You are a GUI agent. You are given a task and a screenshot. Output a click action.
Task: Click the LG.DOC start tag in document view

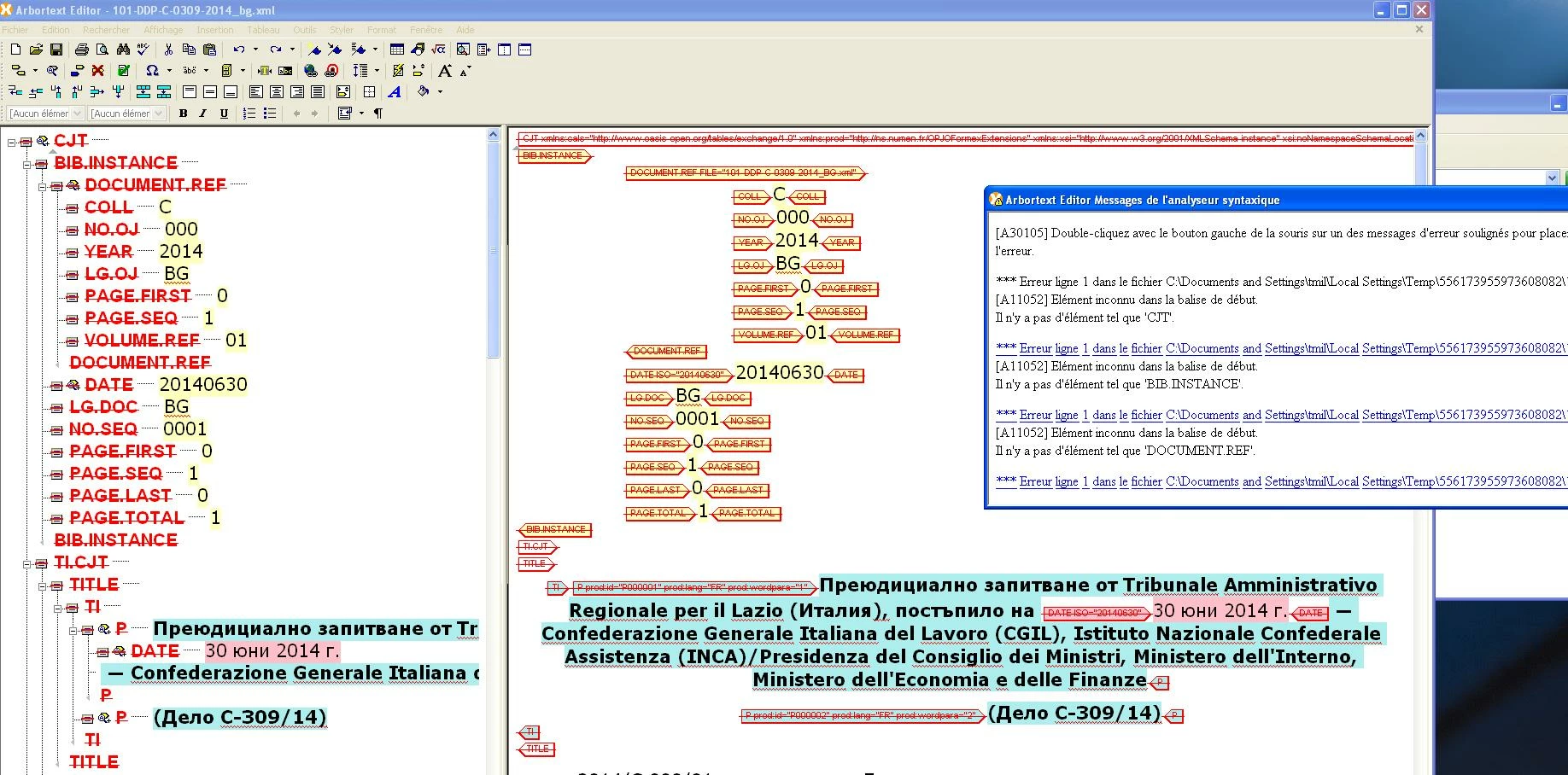click(648, 398)
